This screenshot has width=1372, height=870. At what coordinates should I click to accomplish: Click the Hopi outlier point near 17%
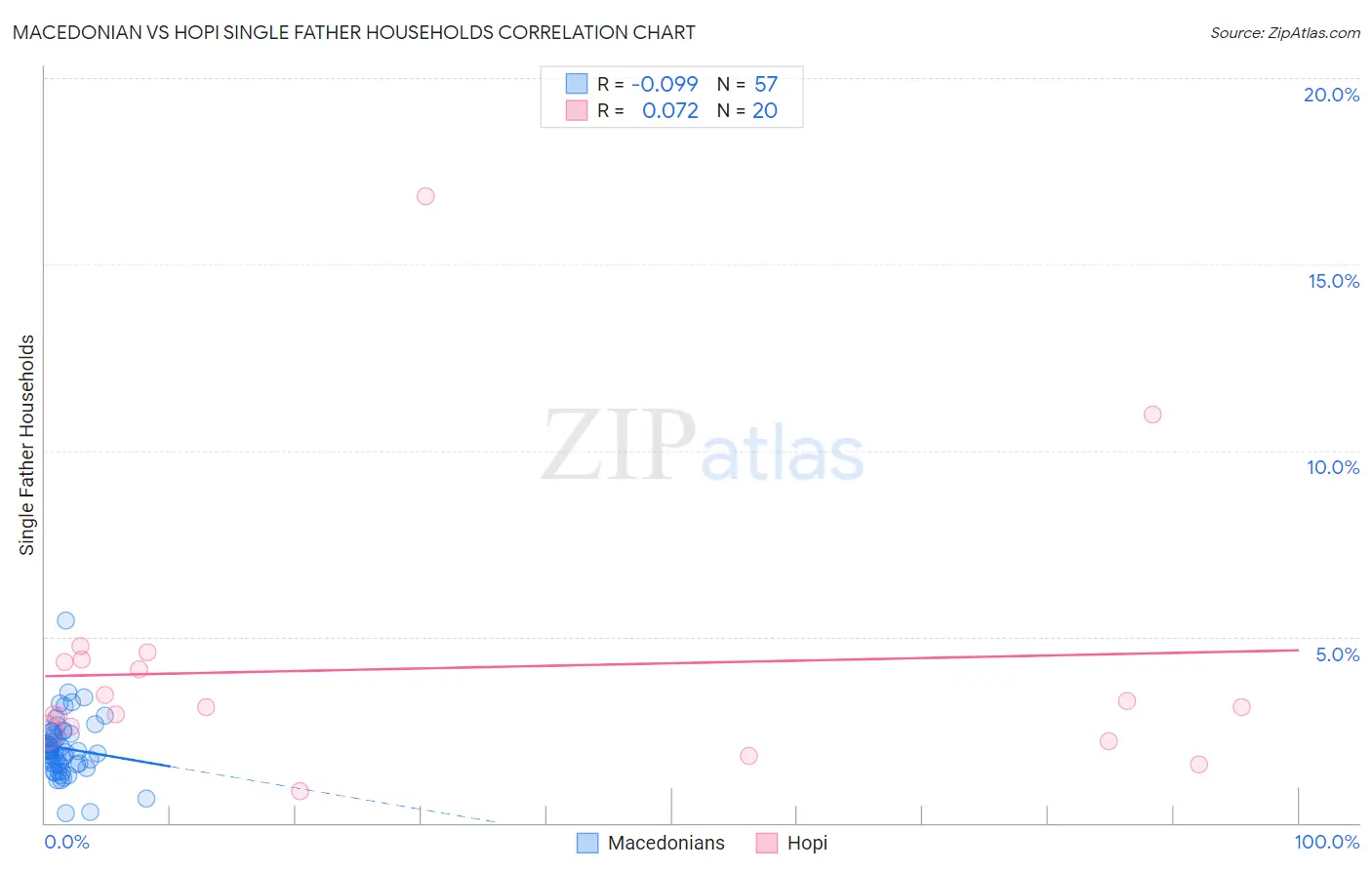(425, 196)
